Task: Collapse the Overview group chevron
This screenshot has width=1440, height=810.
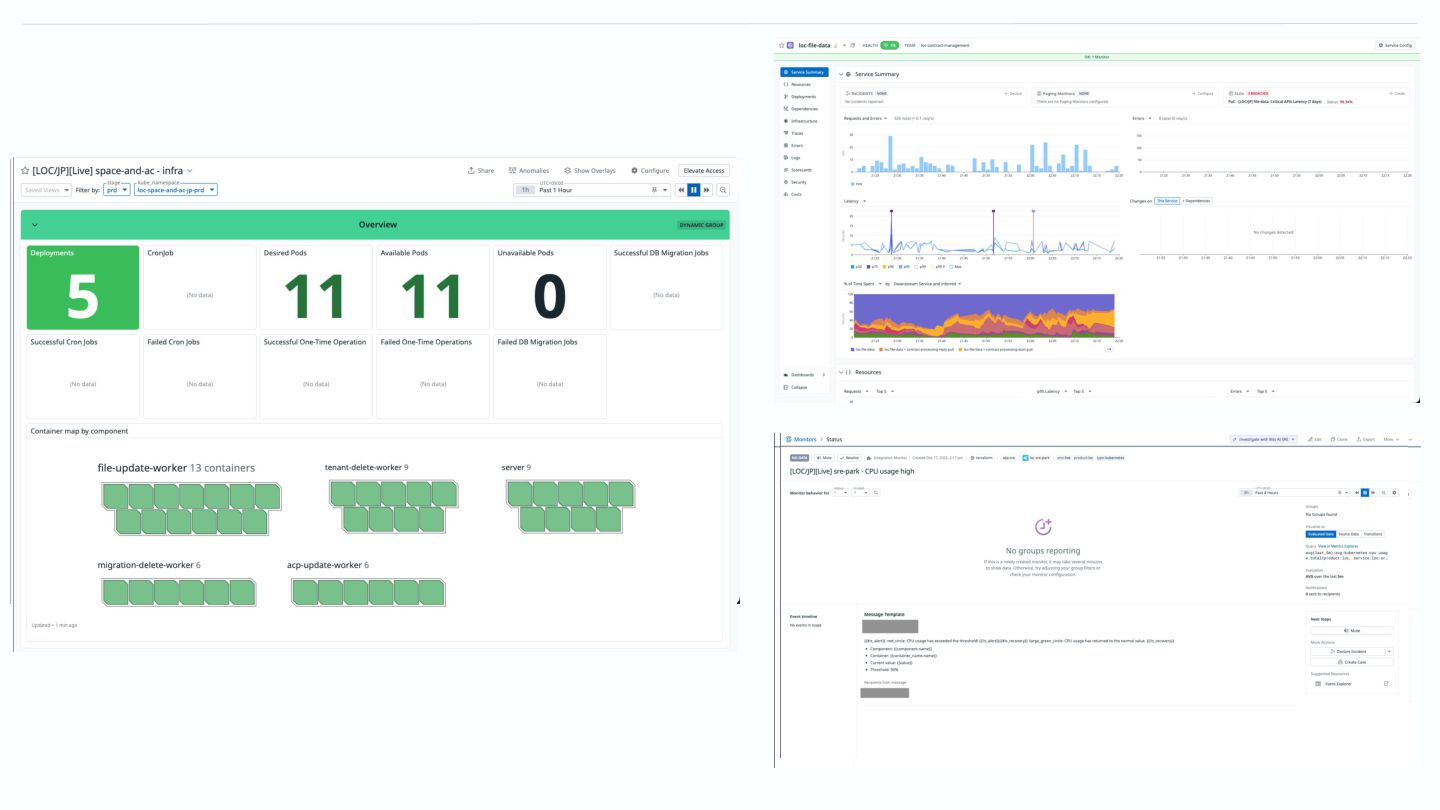Action: [35, 225]
